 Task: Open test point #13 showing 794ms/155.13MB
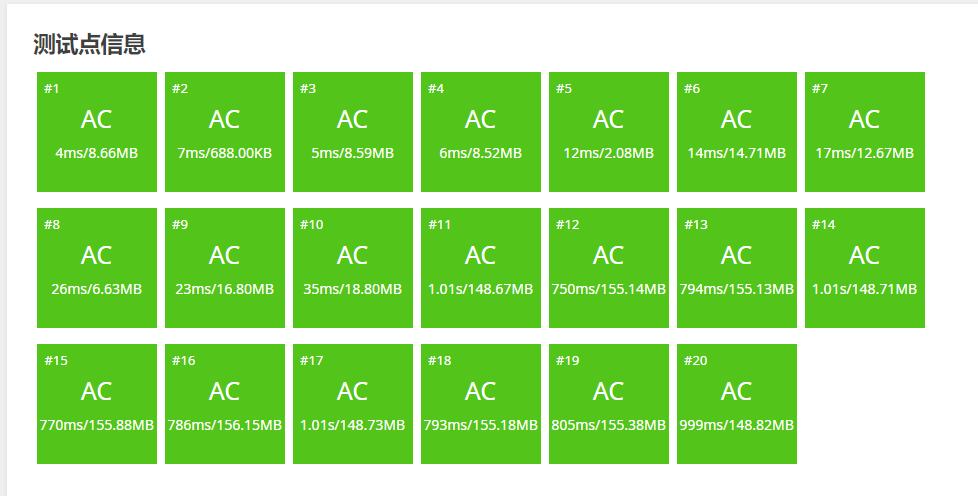click(x=737, y=268)
